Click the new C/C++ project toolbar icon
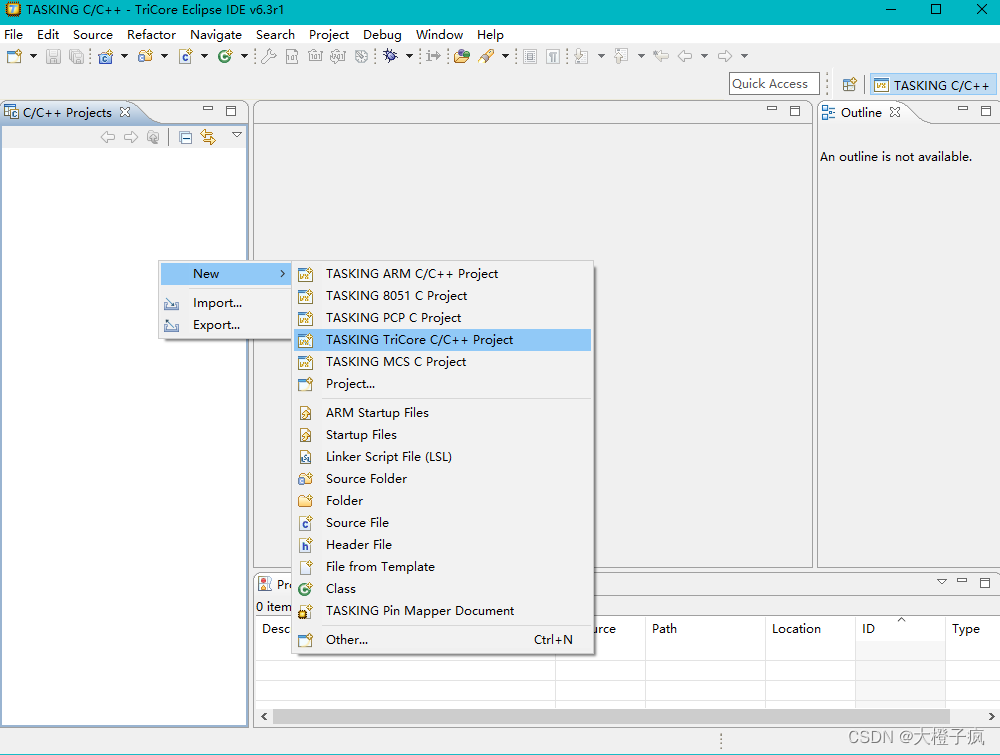The width and height of the screenshot is (1000, 755). click(x=105, y=56)
